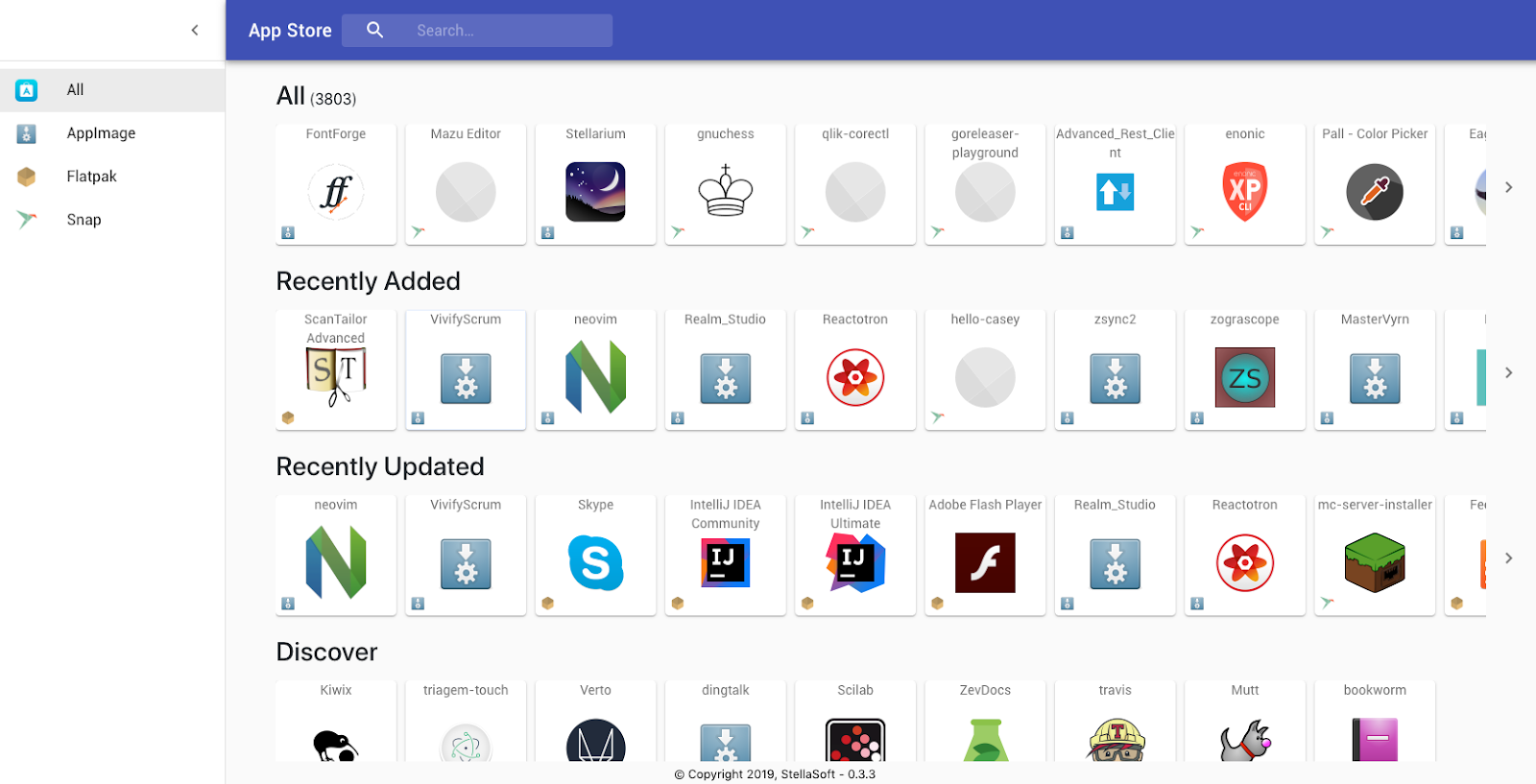The width and height of the screenshot is (1536, 784).
Task: Click the App Store title
Action: click(x=290, y=31)
